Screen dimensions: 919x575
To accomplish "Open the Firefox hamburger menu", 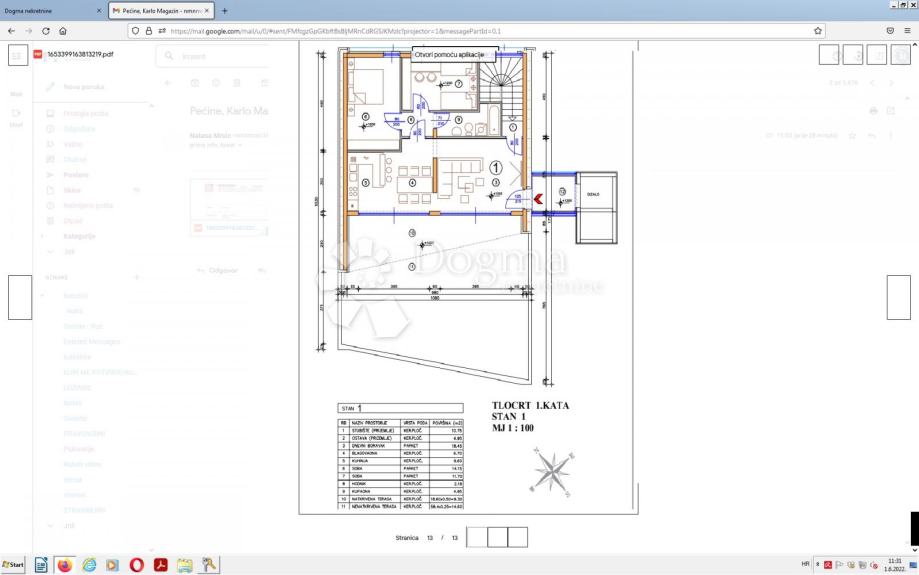I will click(909, 31).
